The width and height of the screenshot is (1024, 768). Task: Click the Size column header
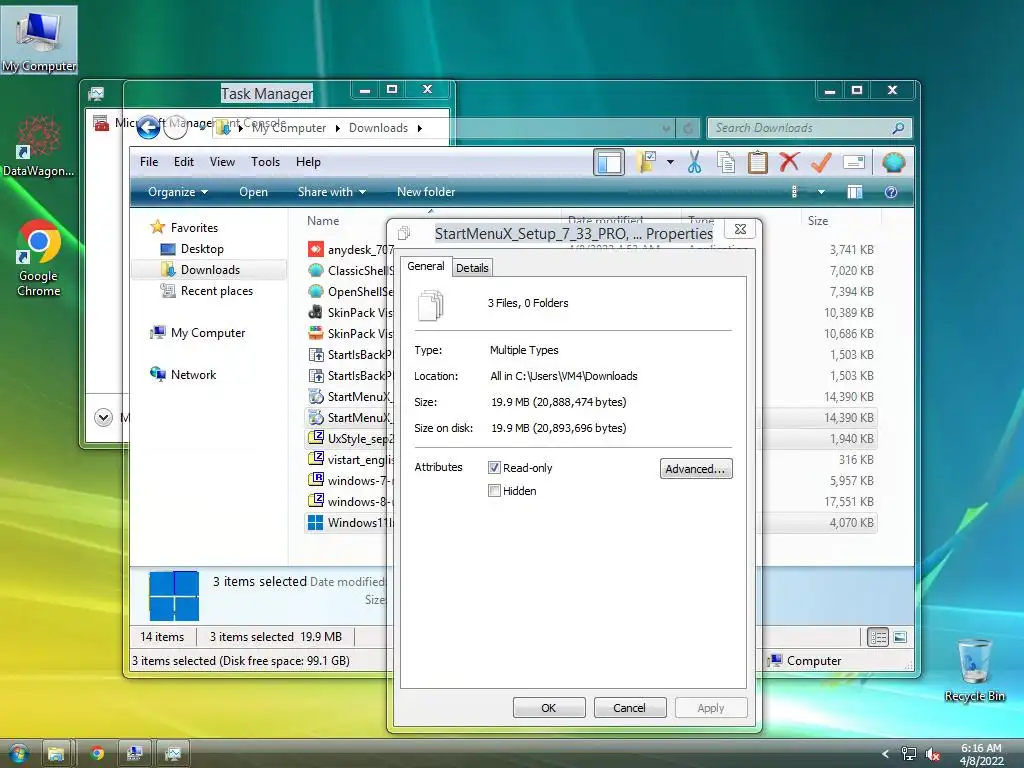click(x=818, y=221)
